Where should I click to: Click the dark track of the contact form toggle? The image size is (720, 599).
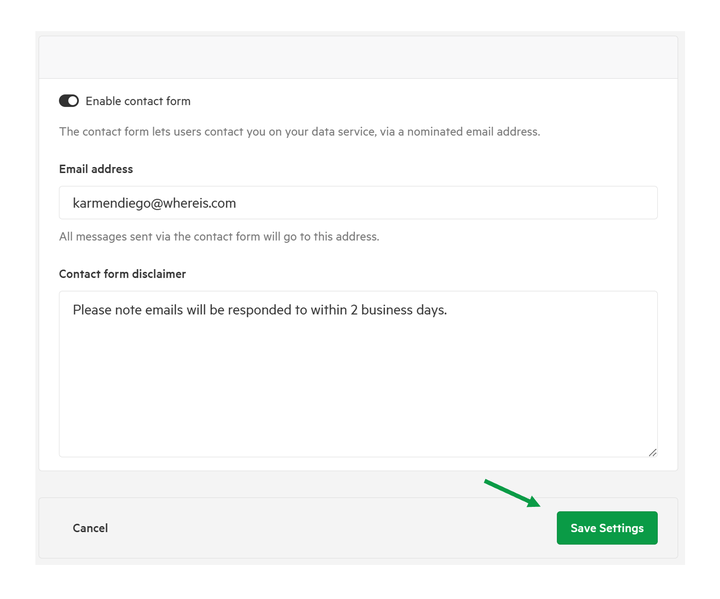pos(63,101)
